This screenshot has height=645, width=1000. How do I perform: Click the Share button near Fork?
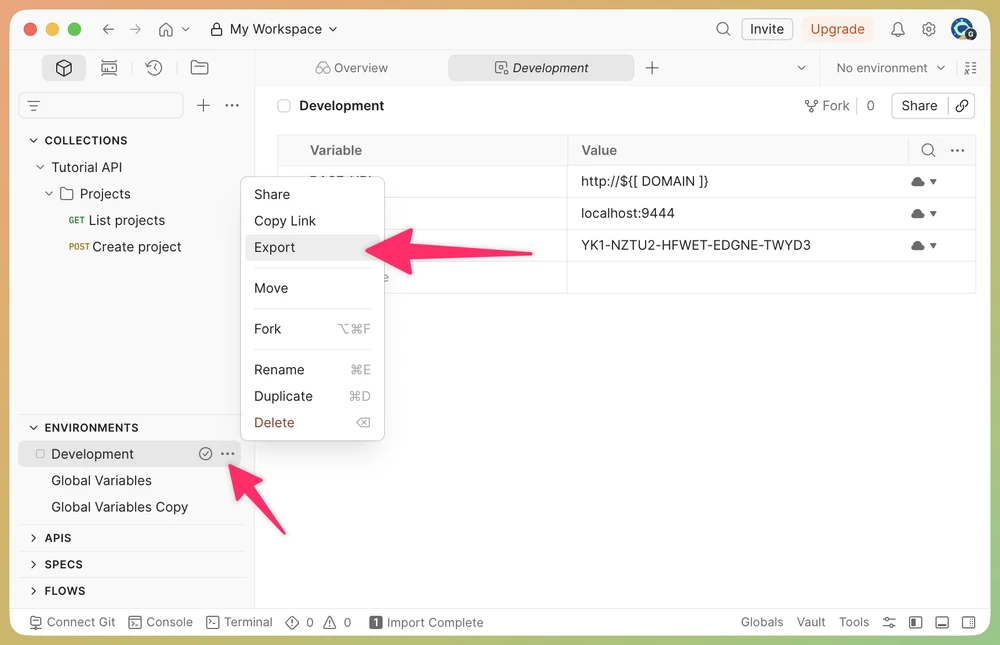(920, 106)
